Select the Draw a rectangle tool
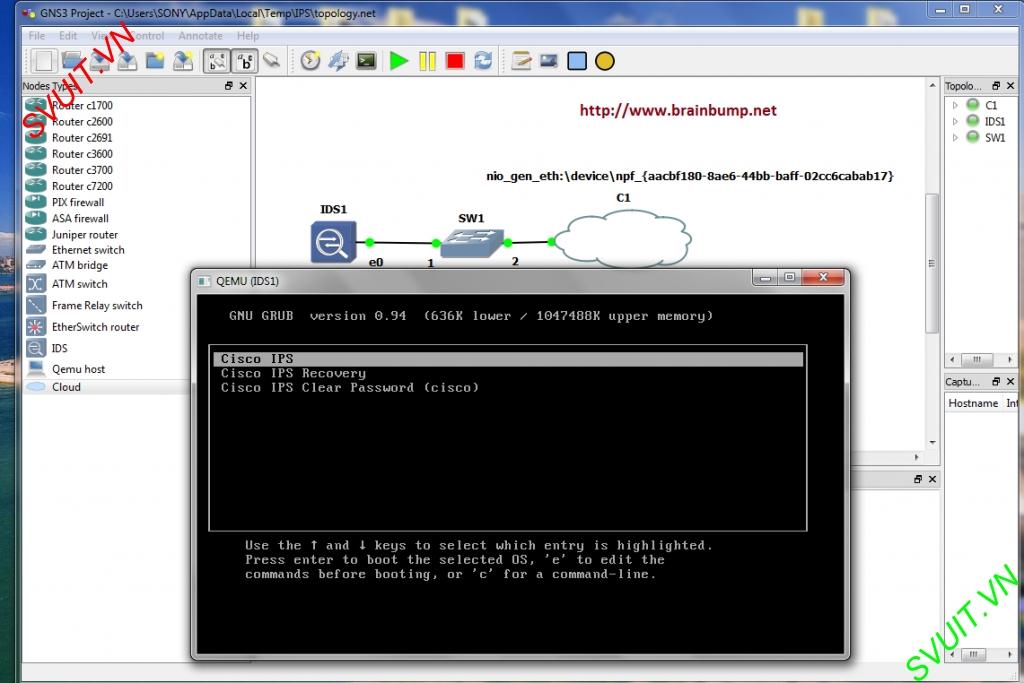This screenshot has height=683, width=1024. coord(577,61)
